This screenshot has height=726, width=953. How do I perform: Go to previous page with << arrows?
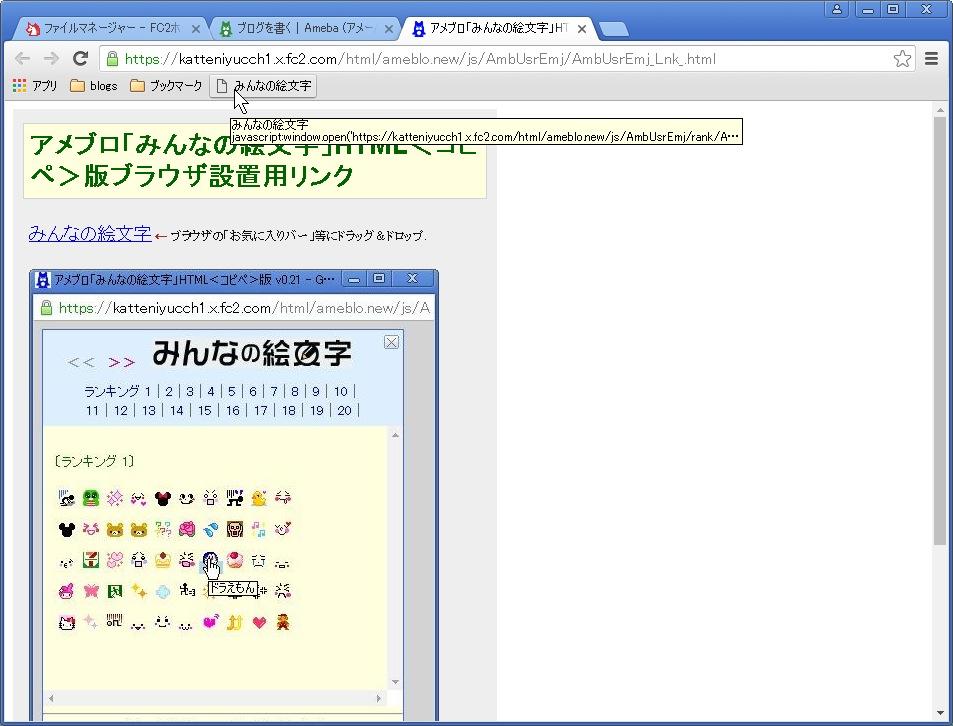pos(81,363)
